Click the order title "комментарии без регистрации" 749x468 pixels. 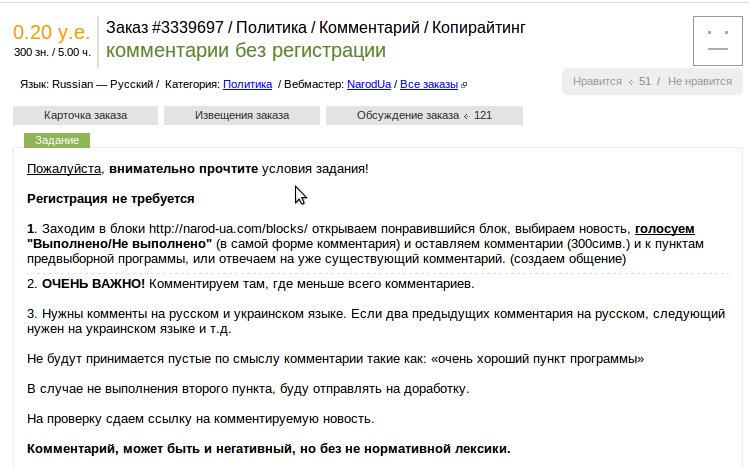(x=245, y=51)
